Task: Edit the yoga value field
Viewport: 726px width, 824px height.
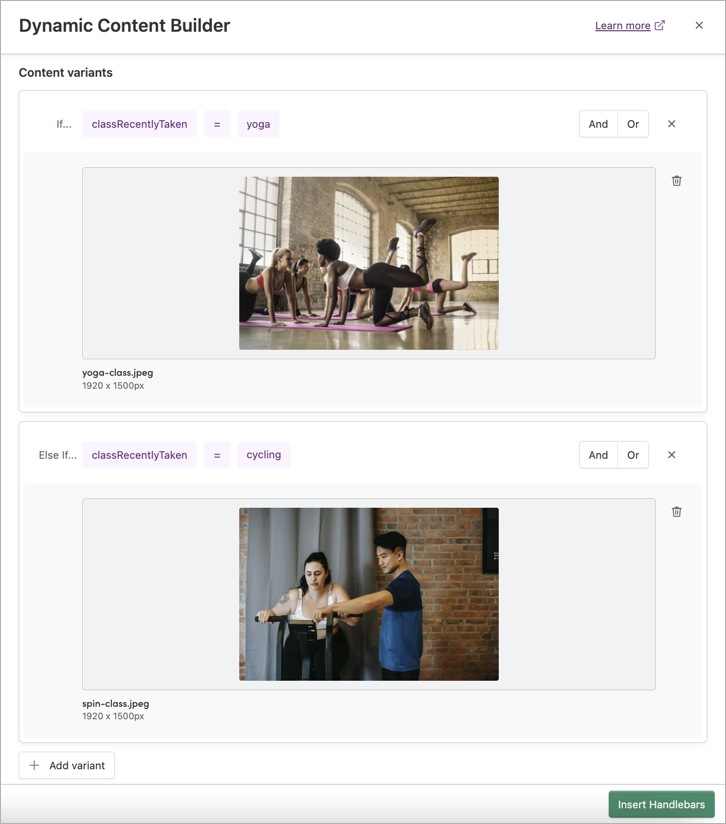Action: 258,124
